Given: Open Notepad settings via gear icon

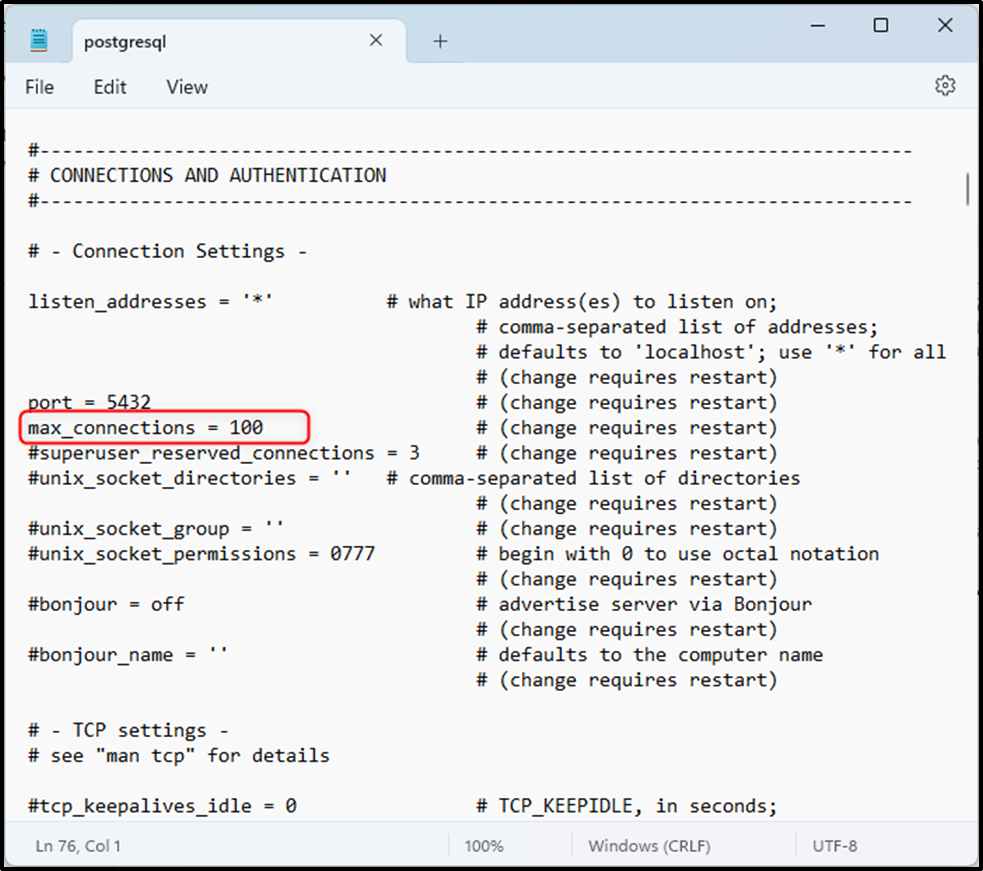Looking at the screenshot, I should tap(945, 86).
